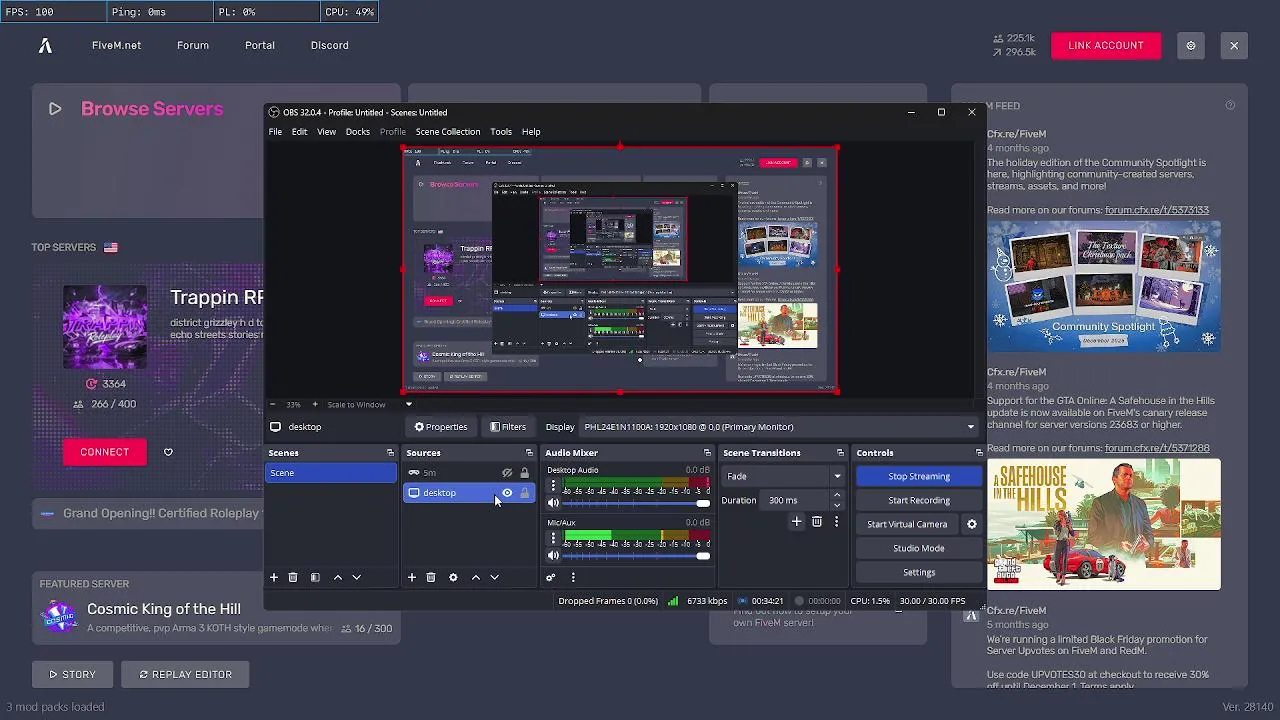Open Desktop Audio three-dot options
The width and height of the screenshot is (1280, 720).
click(x=553, y=486)
